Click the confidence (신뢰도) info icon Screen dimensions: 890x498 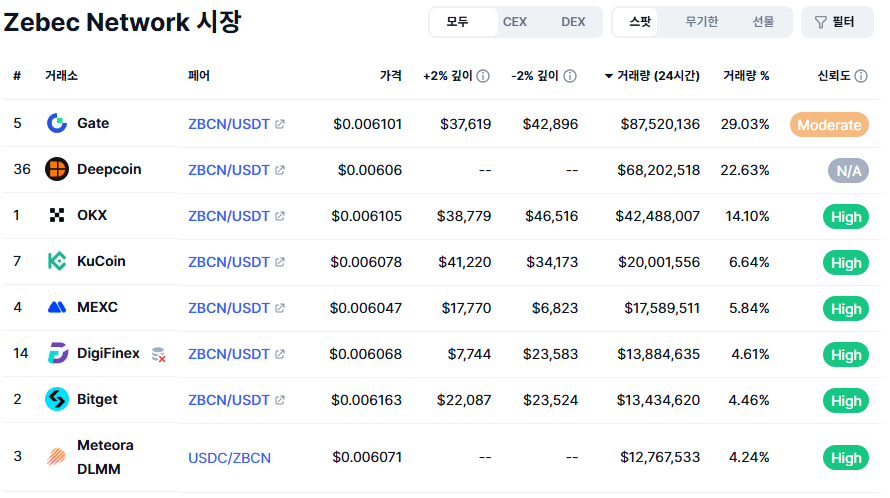point(861,76)
